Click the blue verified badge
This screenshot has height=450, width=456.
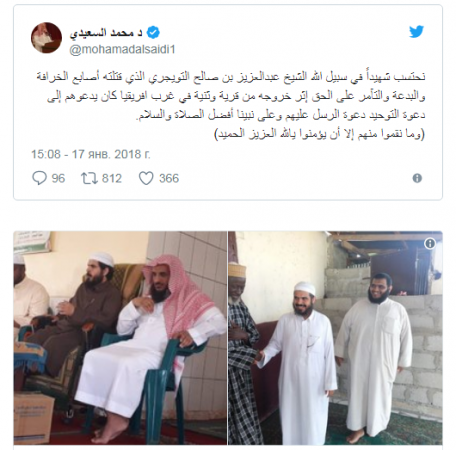point(153,33)
